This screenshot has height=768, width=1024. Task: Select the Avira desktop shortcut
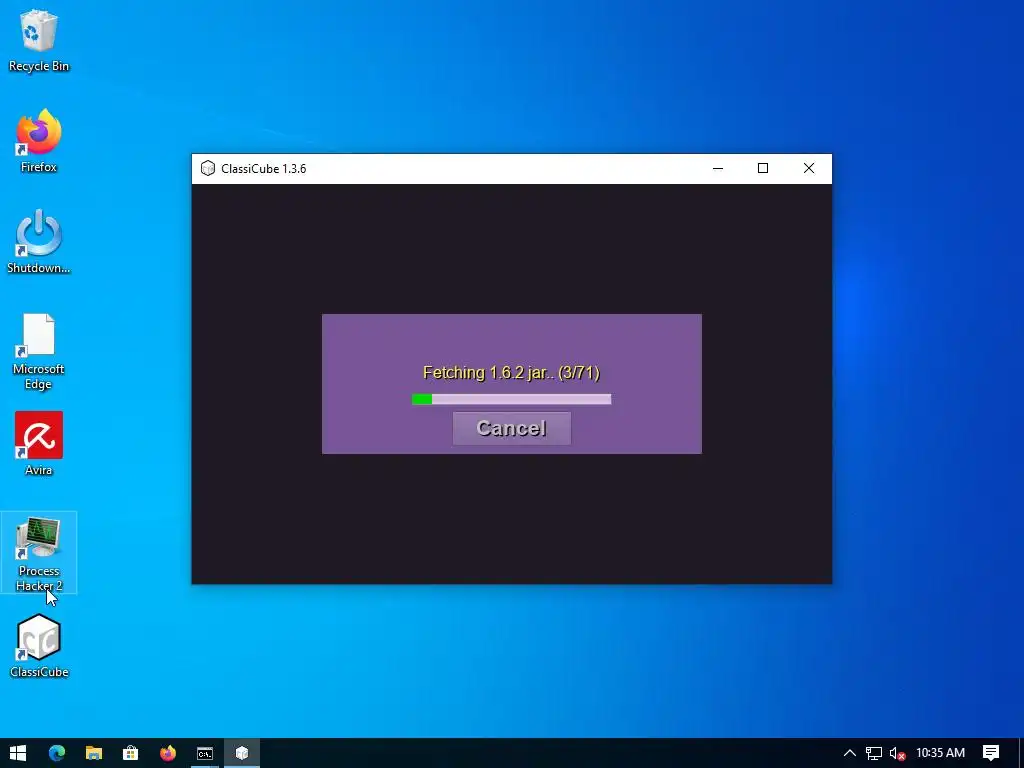(39, 444)
